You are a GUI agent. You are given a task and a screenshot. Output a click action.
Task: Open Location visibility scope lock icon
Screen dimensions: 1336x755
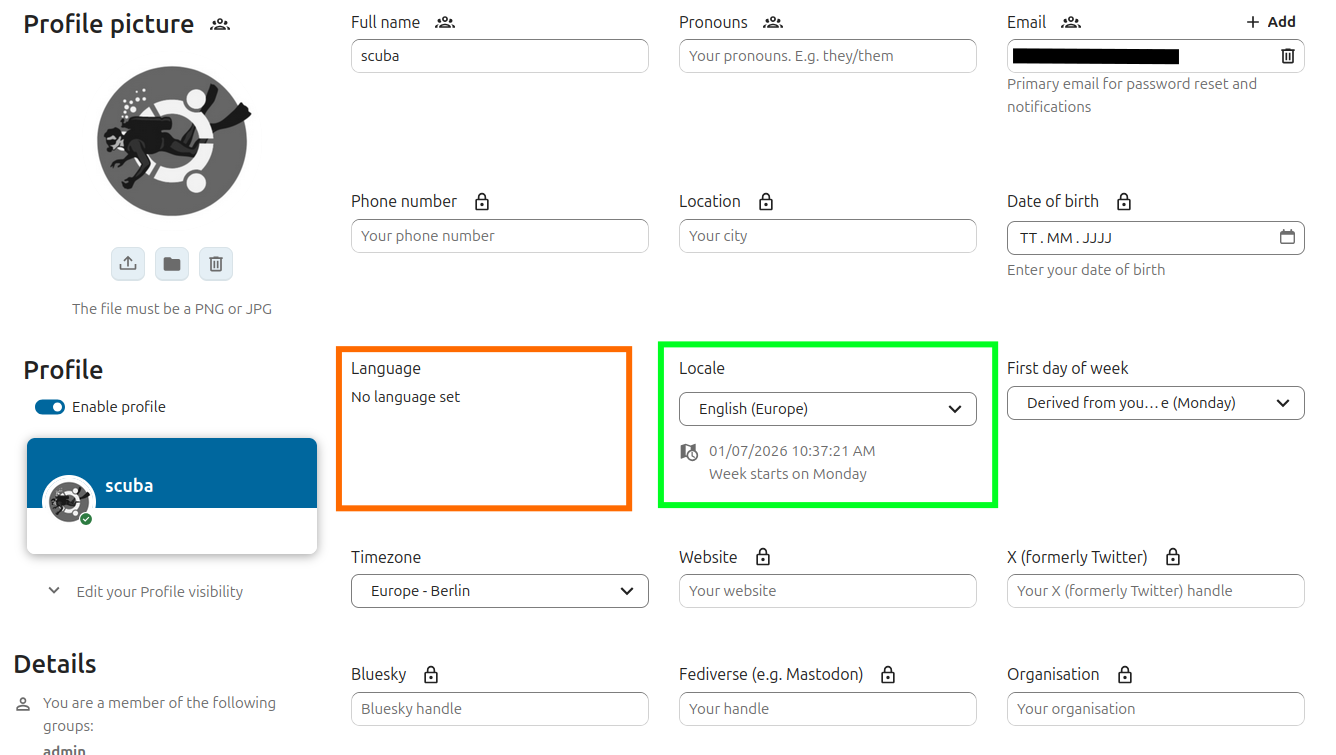coord(766,202)
